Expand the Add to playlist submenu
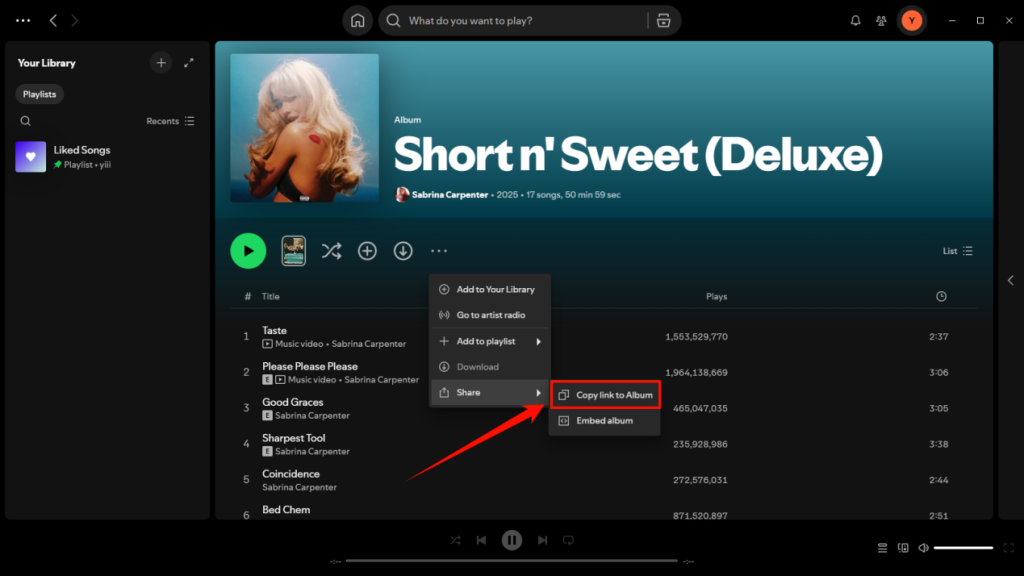Viewport: 1024px width, 576px height. point(490,342)
